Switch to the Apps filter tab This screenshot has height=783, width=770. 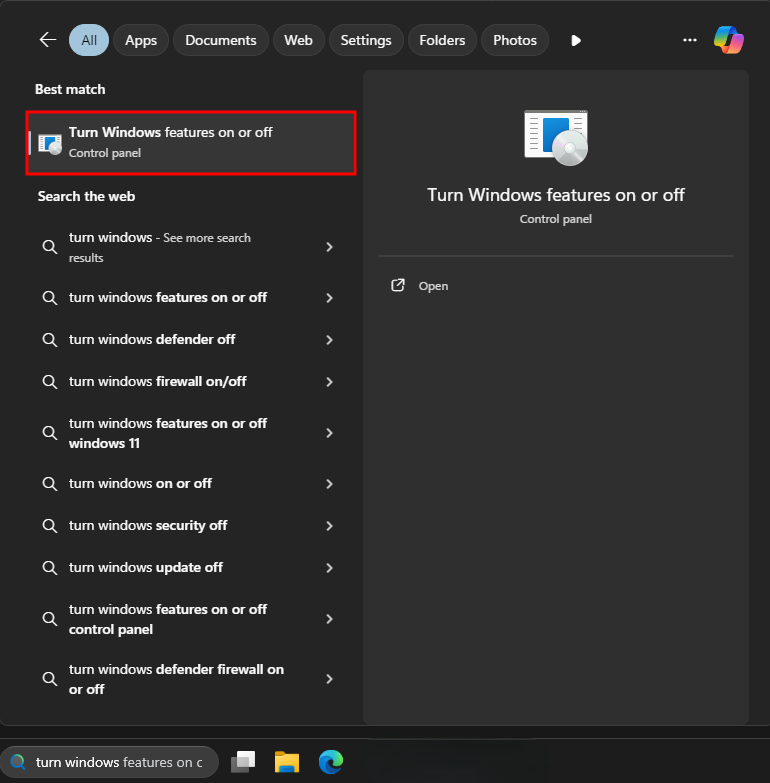click(141, 40)
